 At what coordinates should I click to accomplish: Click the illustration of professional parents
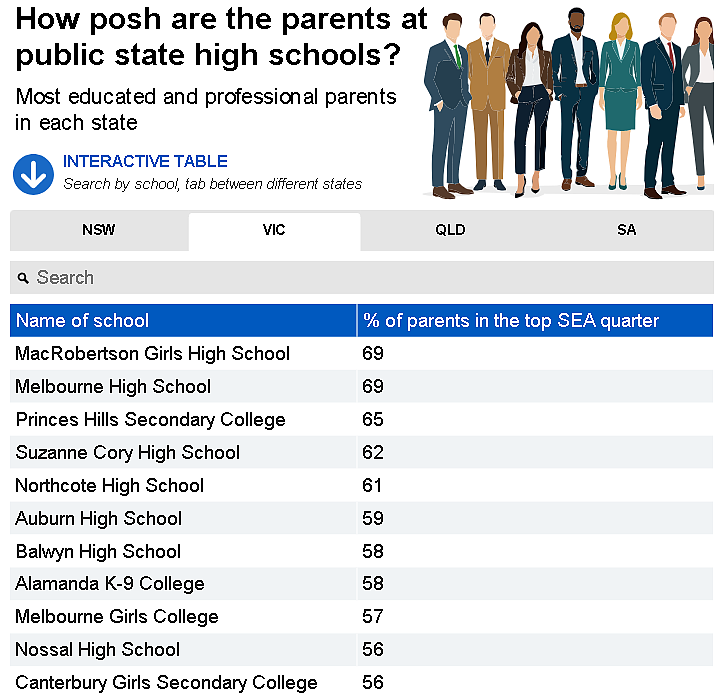[569, 104]
